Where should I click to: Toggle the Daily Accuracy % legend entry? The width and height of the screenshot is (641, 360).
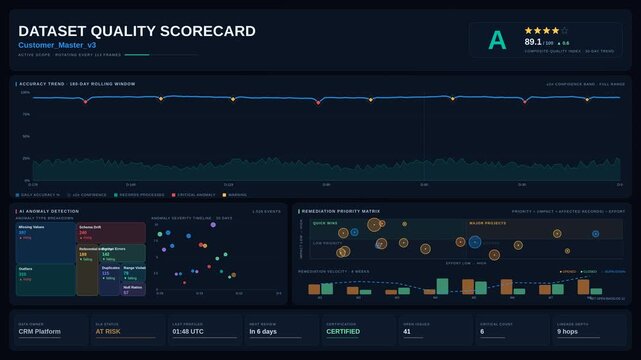[x=38, y=195]
